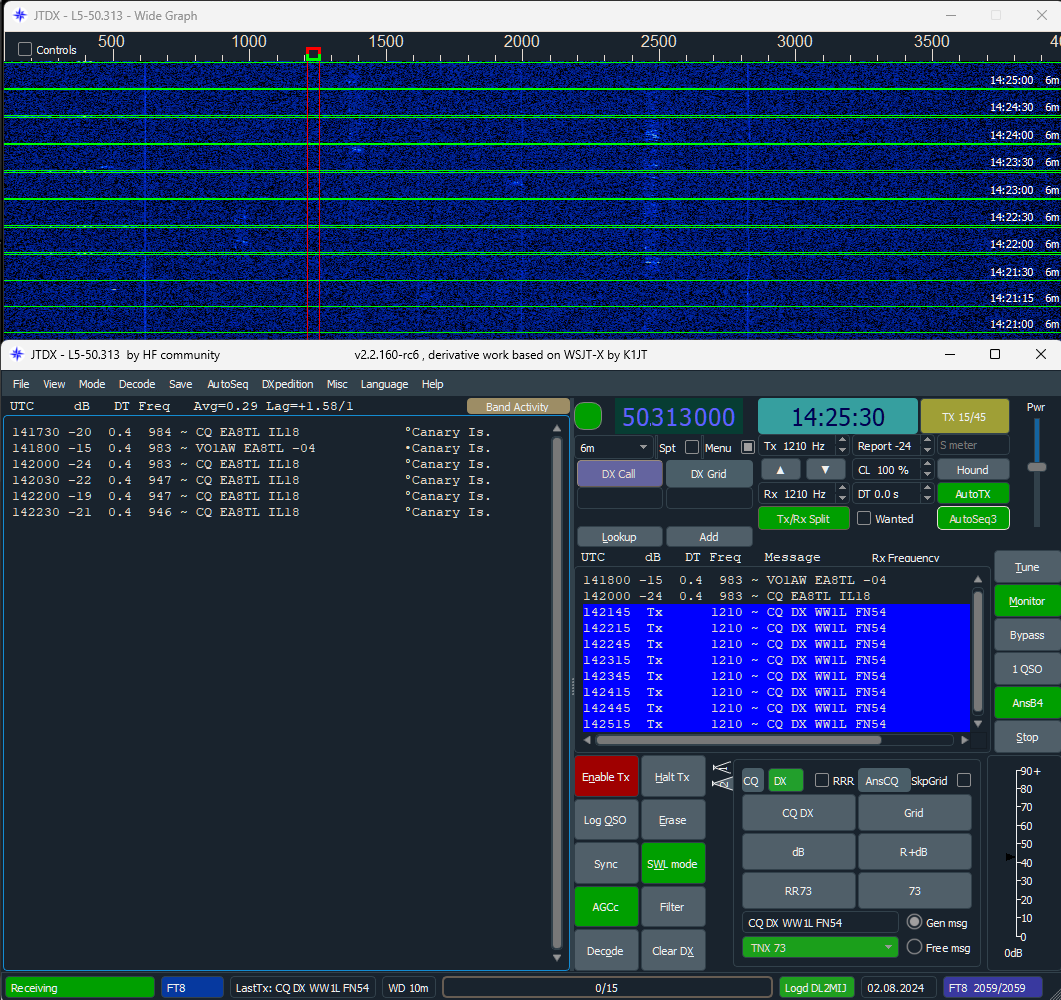Select the Gen msg radio button
This screenshot has width=1061, height=1000.
[x=914, y=922]
